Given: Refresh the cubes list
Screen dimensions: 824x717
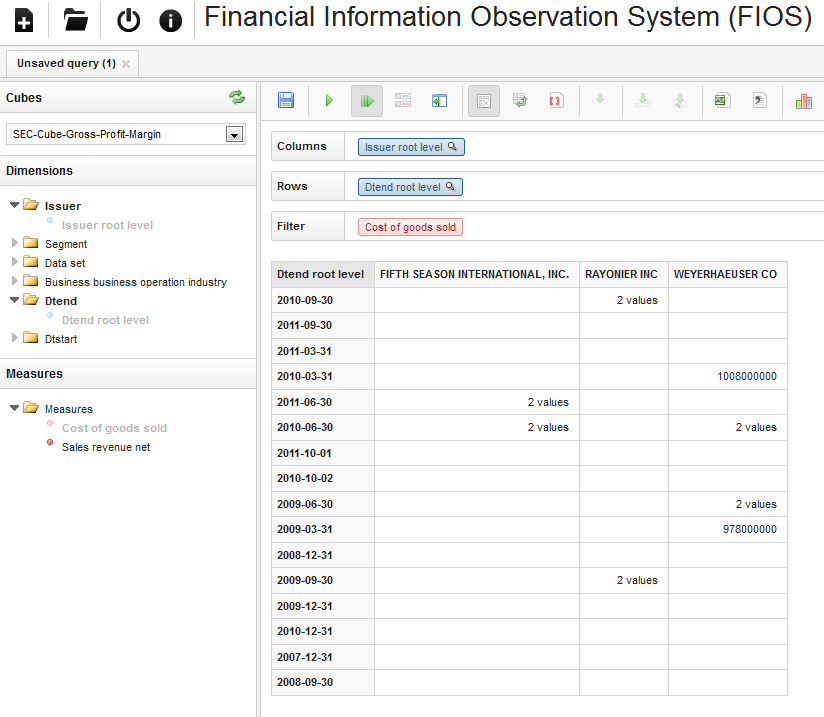Looking at the screenshot, I should pos(237,97).
